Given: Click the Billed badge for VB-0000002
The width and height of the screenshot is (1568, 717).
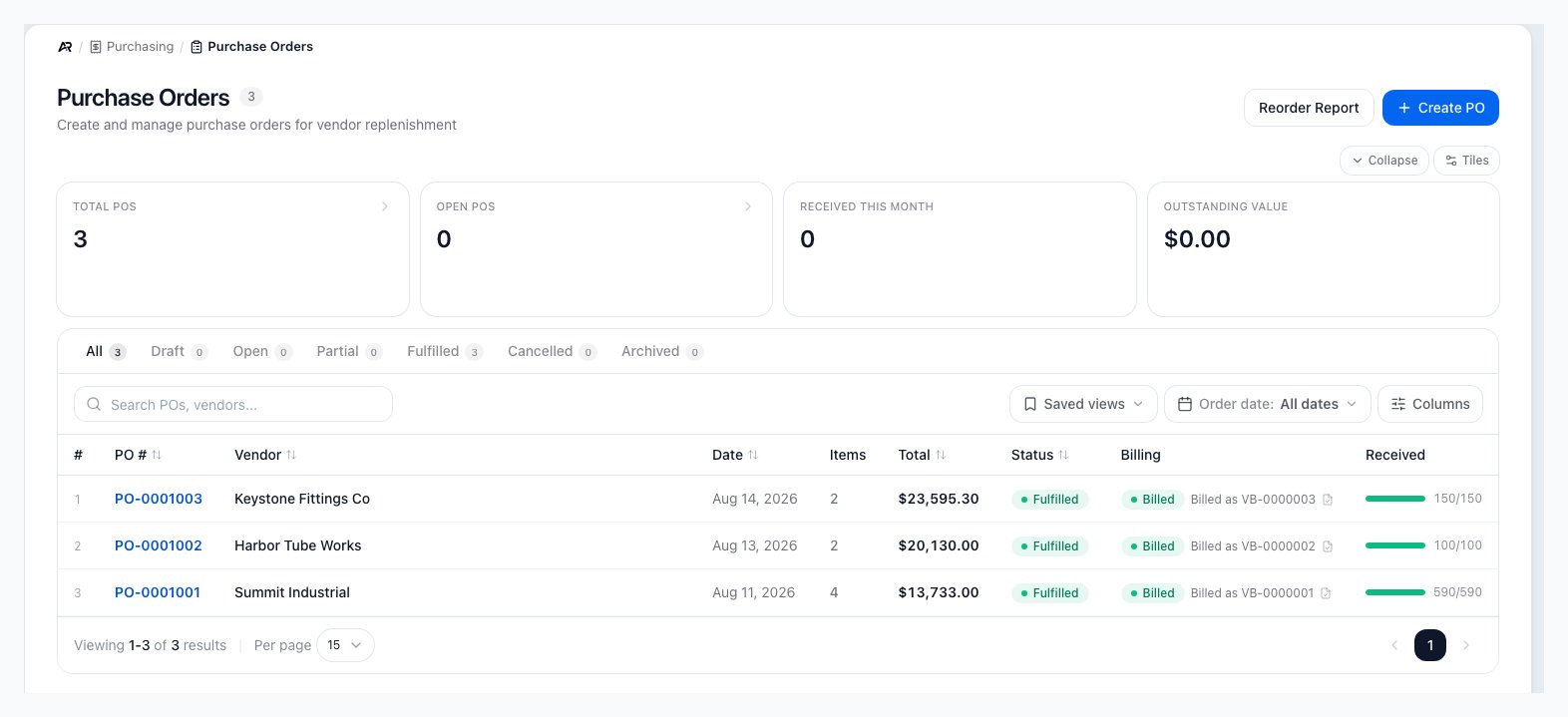Looking at the screenshot, I should click(1152, 546).
